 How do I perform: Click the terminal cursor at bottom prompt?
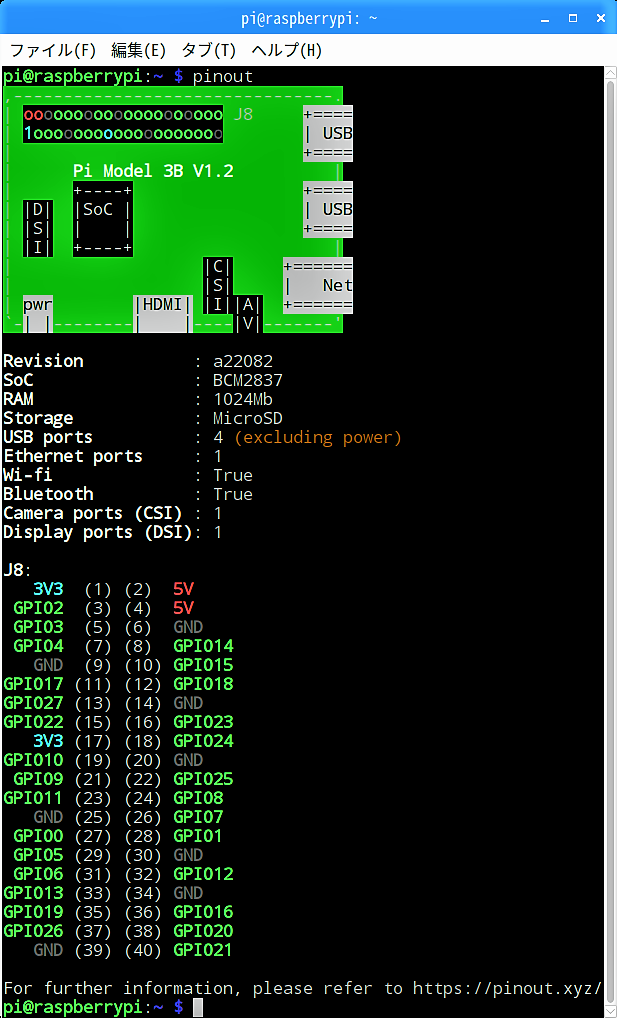(198, 1008)
